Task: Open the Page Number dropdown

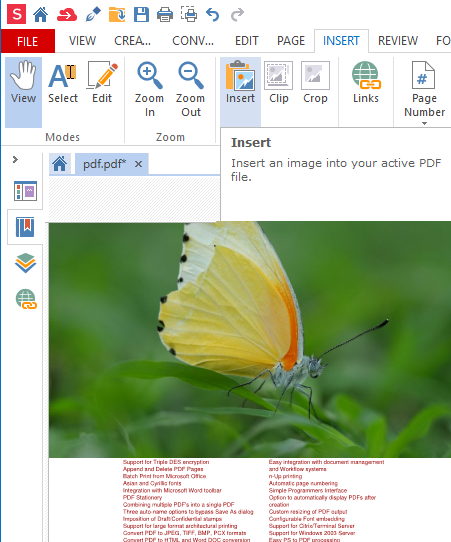Action: (x=424, y=93)
